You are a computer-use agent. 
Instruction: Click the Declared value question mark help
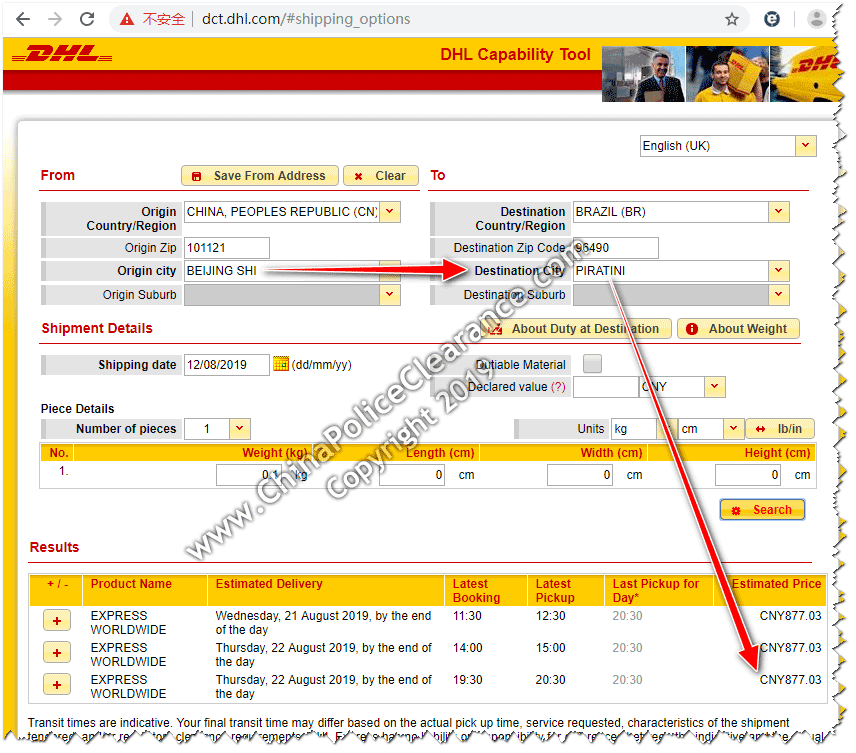click(558, 387)
